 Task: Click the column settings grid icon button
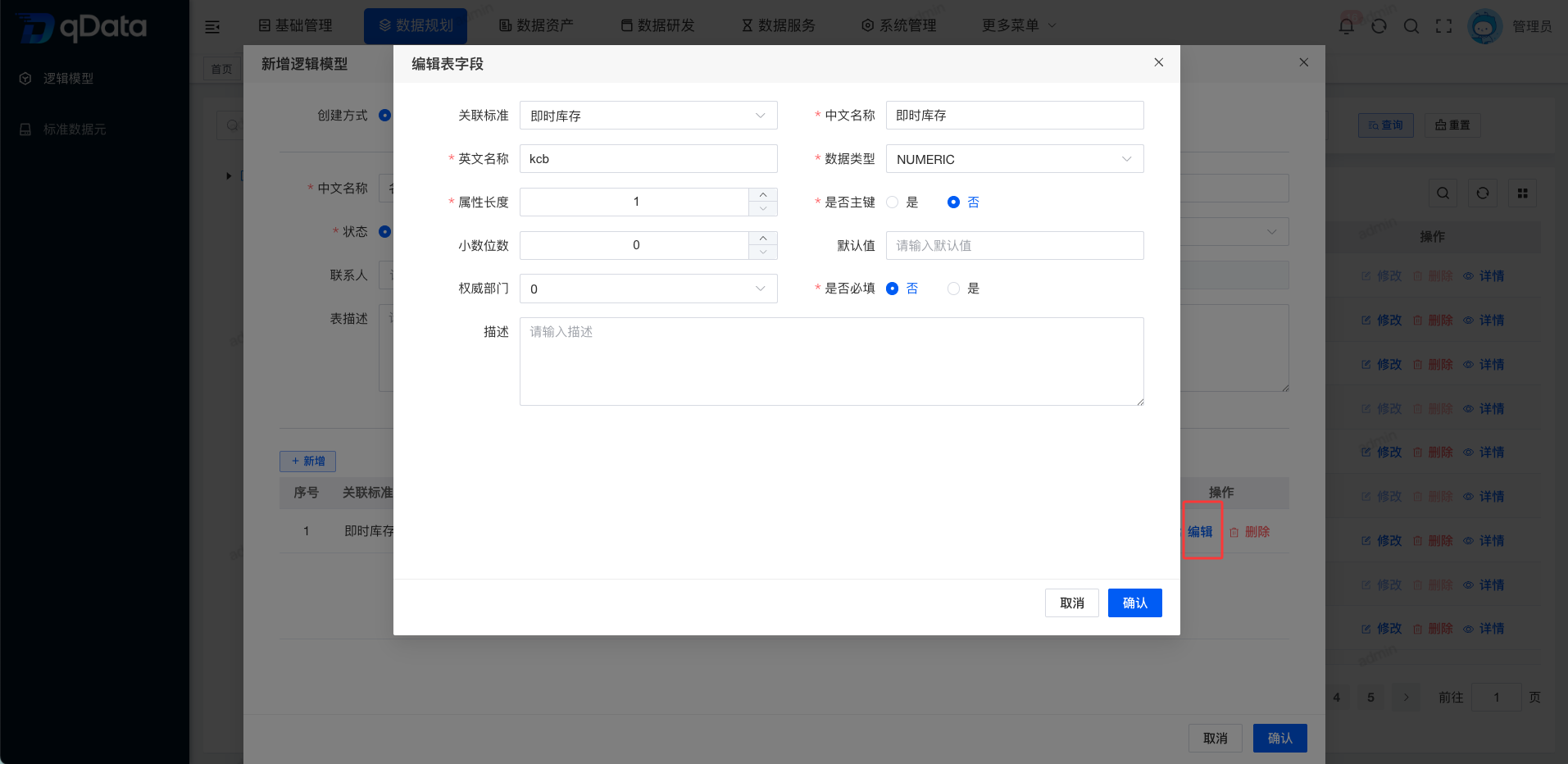coord(1522,193)
